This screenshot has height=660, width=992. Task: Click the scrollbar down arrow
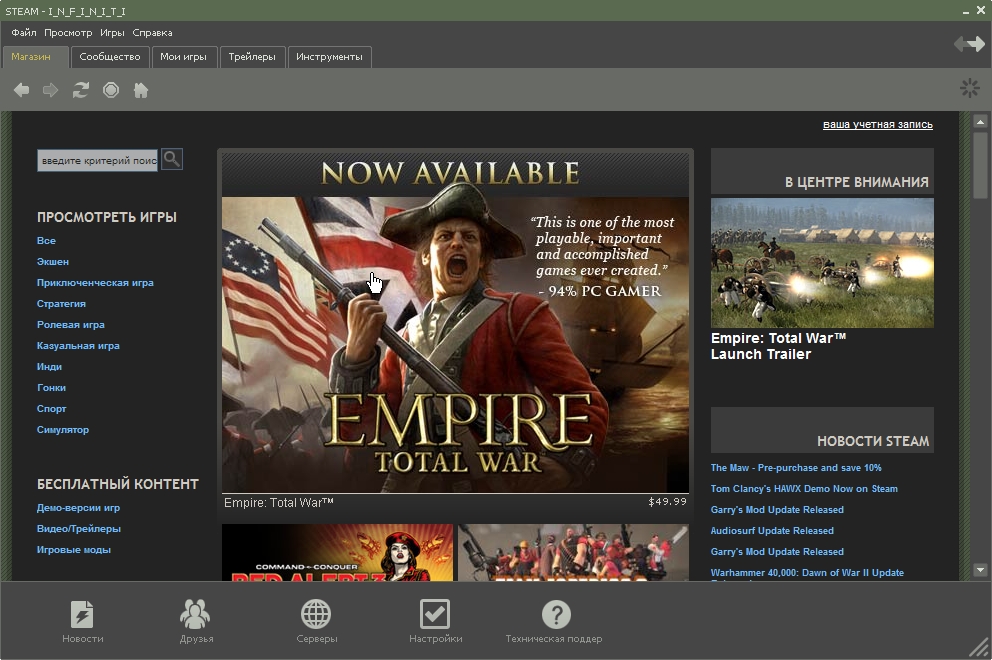pyautogui.click(x=980, y=570)
